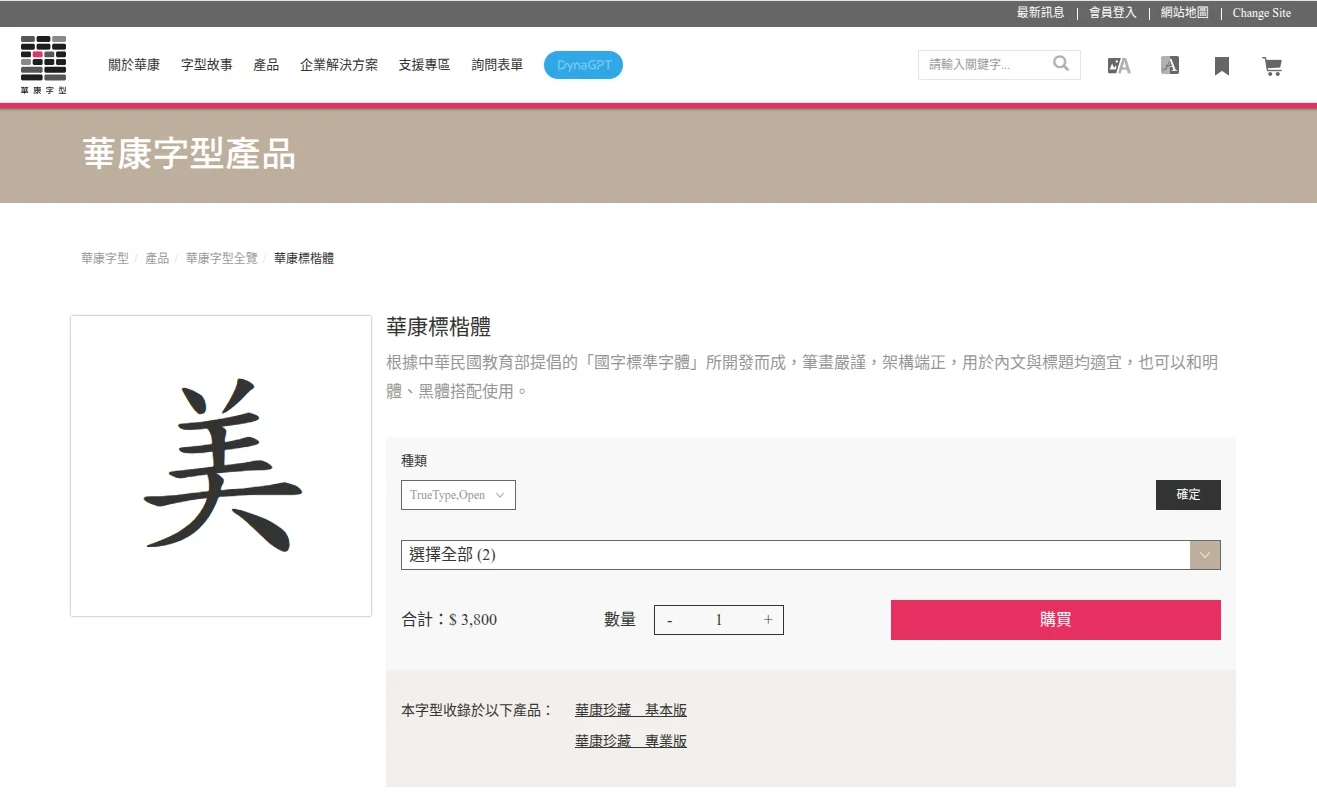Decrease quantity with the minus button

pos(670,620)
